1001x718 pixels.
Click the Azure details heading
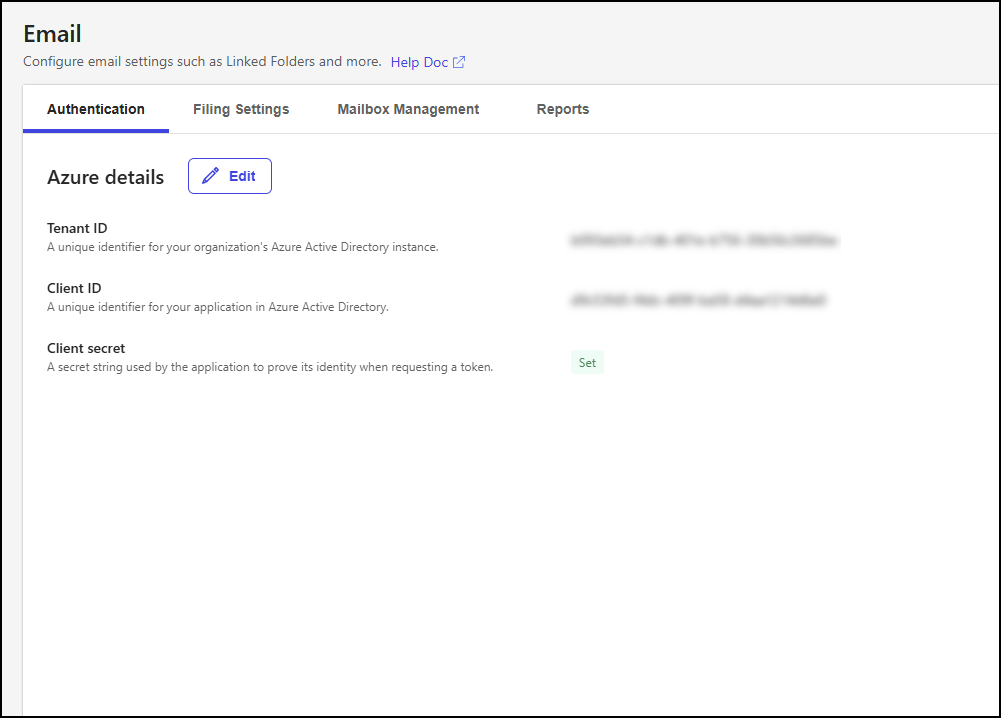[105, 177]
